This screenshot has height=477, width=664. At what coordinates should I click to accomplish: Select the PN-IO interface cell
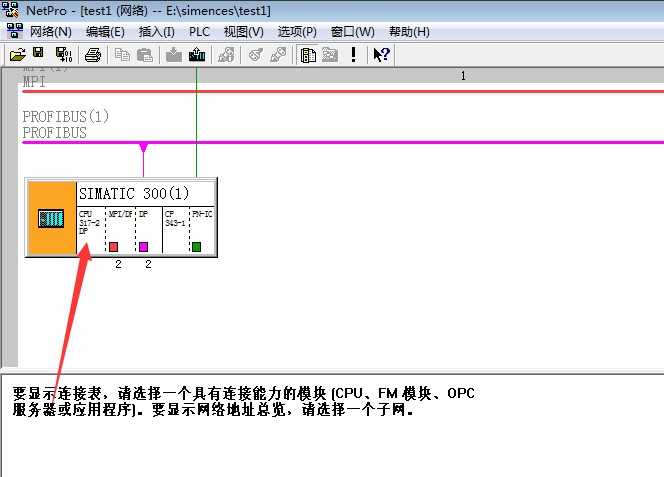pos(202,230)
